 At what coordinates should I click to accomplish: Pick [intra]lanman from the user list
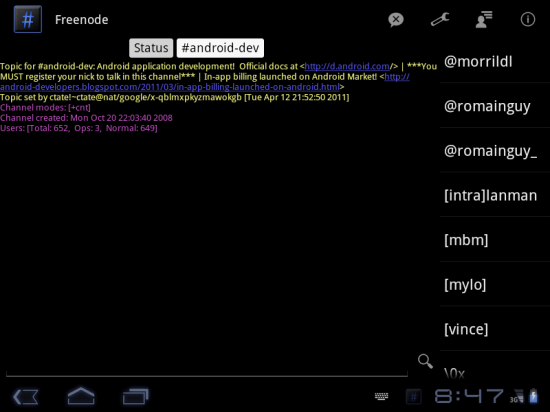(495, 195)
